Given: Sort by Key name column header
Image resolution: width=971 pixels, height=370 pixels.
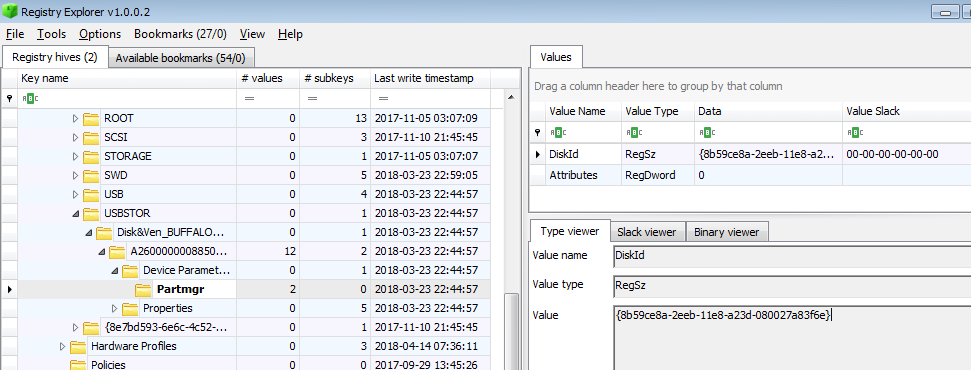Looking at the screenshot, I should 127,79.
